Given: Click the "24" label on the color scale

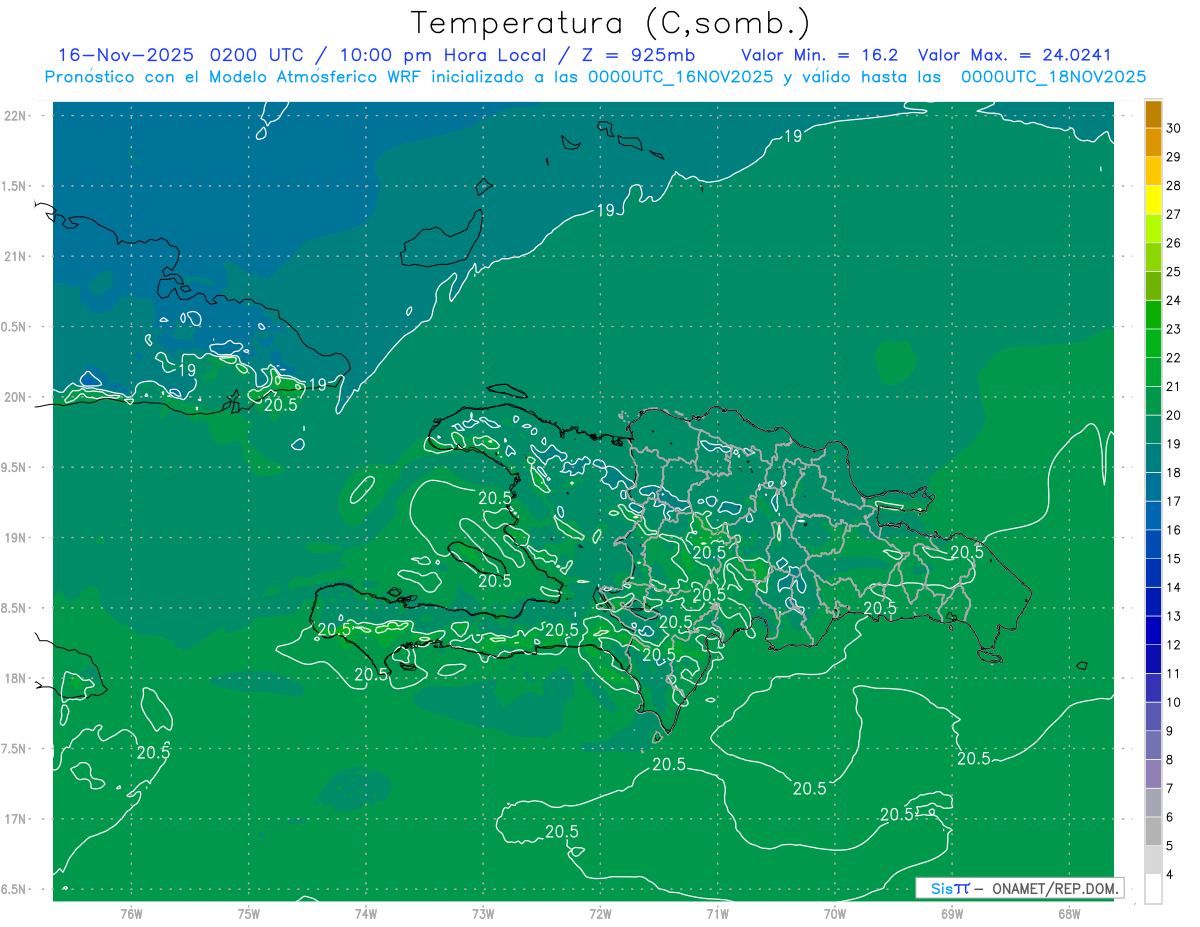Looking at the screenshot, I should point(1173,300).
